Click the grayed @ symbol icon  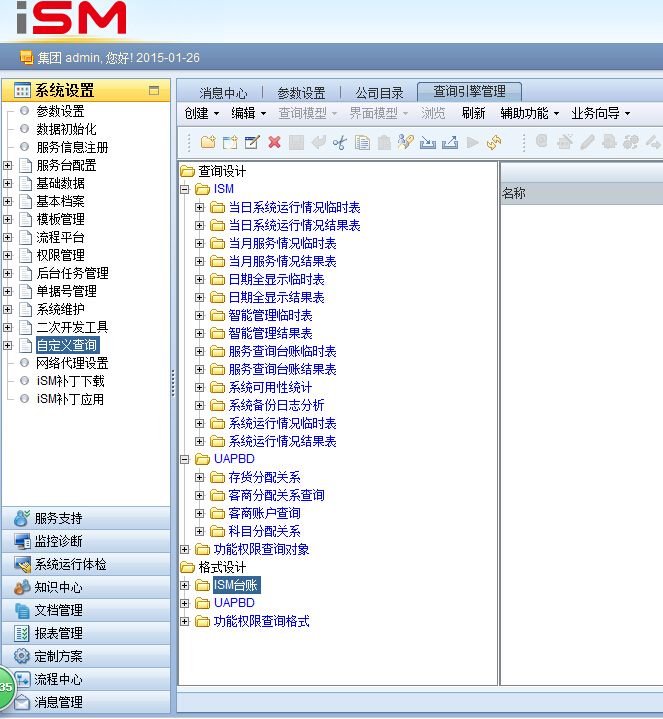point(541,141)
